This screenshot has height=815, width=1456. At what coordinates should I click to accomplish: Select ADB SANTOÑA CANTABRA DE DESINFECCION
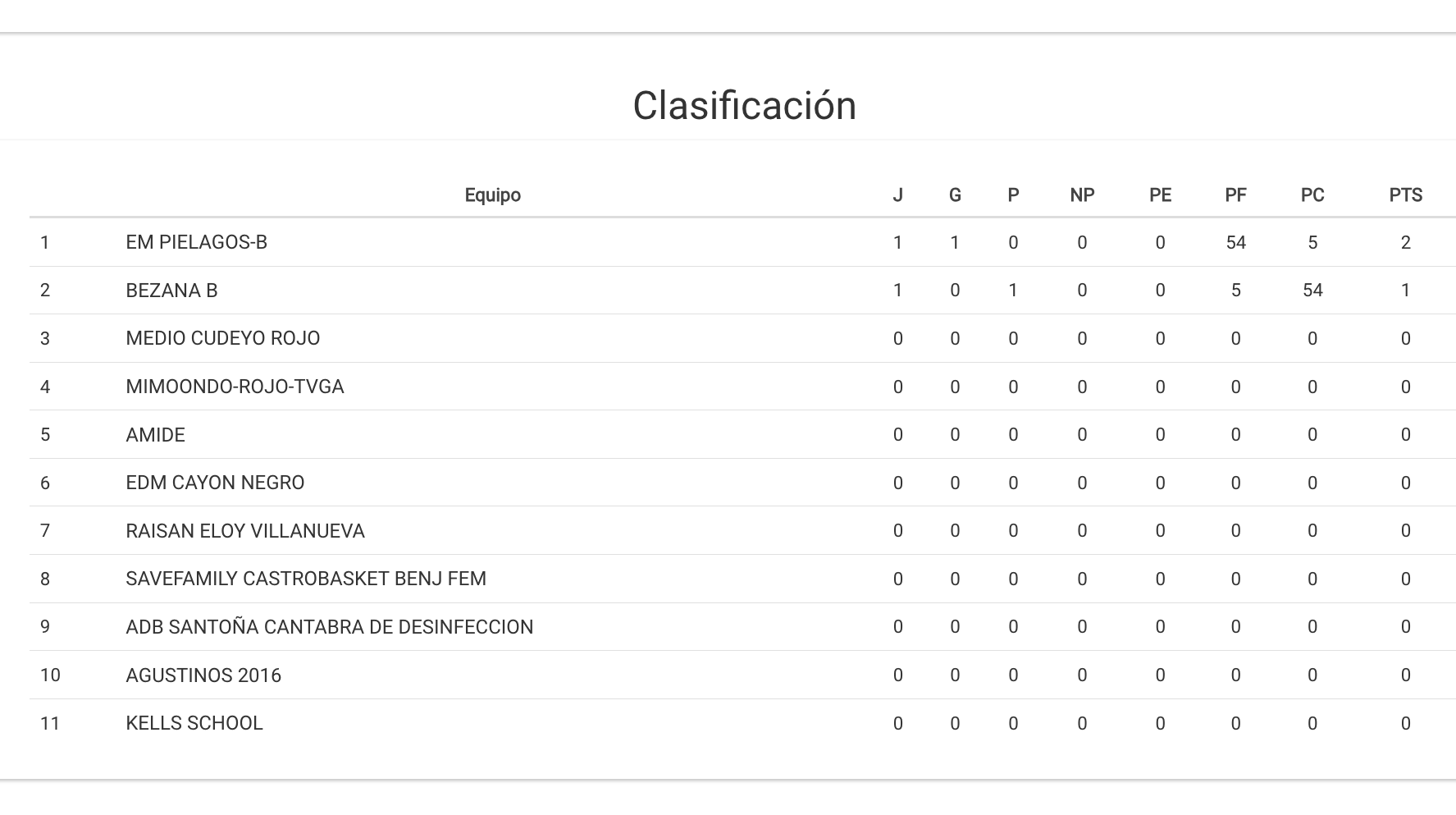click(x=329, y=627)
